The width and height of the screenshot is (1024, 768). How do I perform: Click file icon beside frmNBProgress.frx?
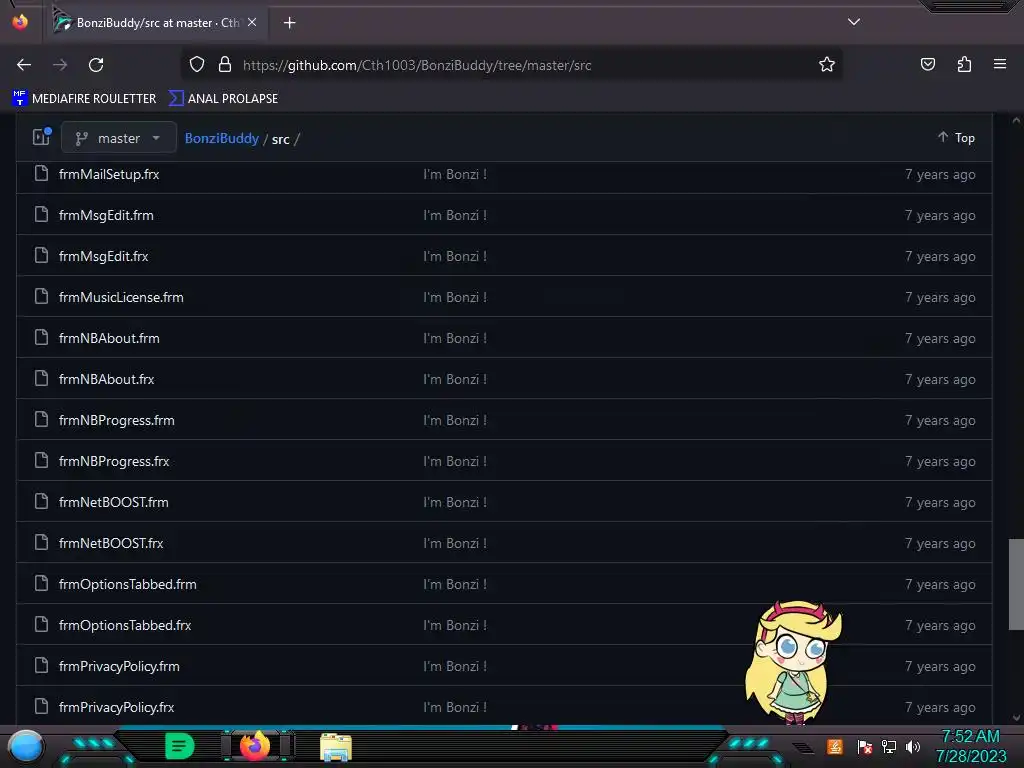click(x=41, y=460)
